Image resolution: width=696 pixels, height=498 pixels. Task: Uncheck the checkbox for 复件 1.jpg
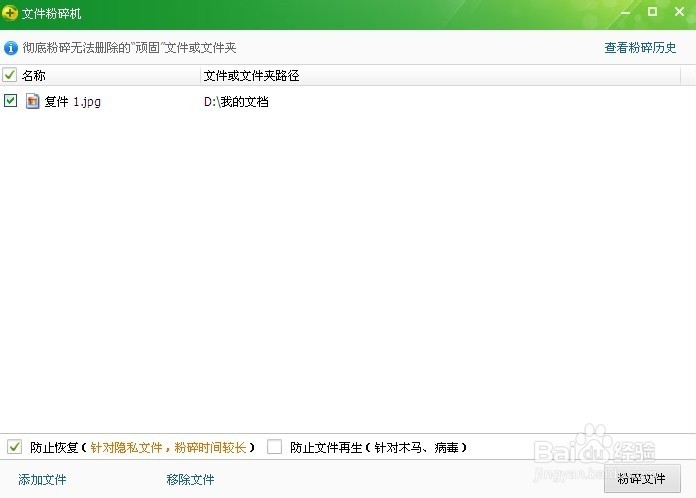(x=10, y=101)
